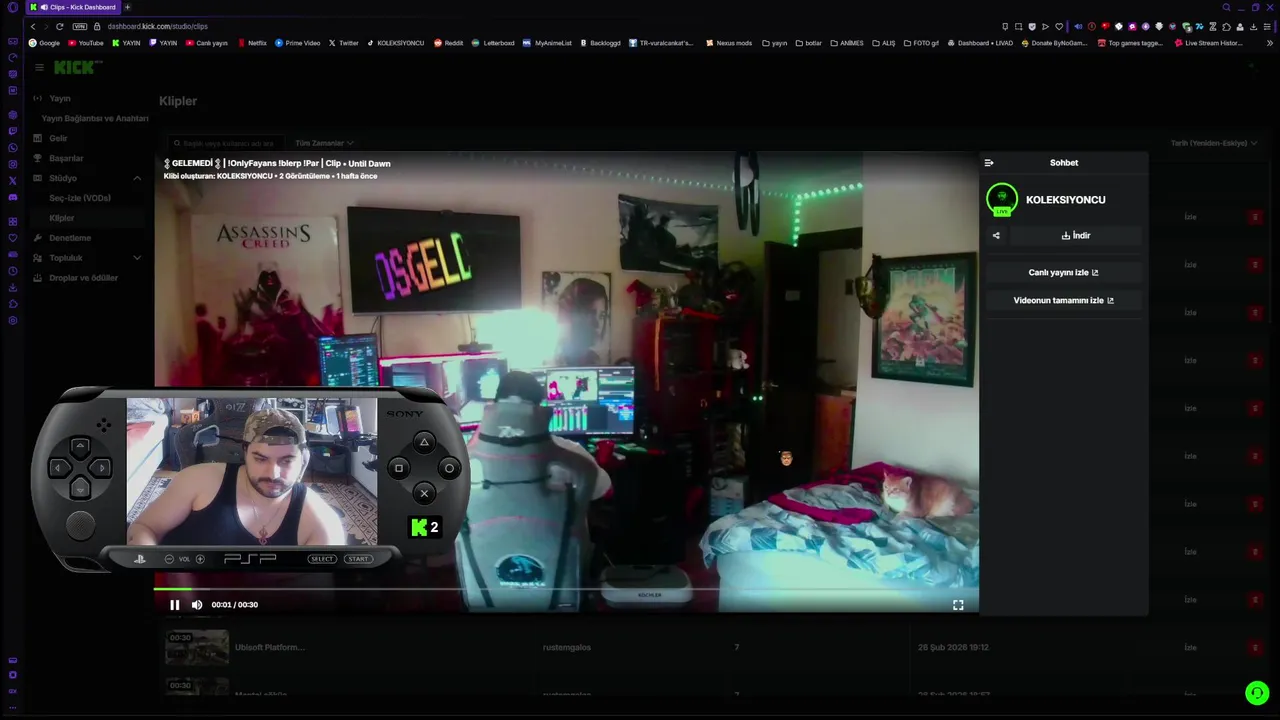Open Videonun tamamını izle link
This screenshot has width=1280, height=720.
pyautogui.click(x=1063, y=300)
